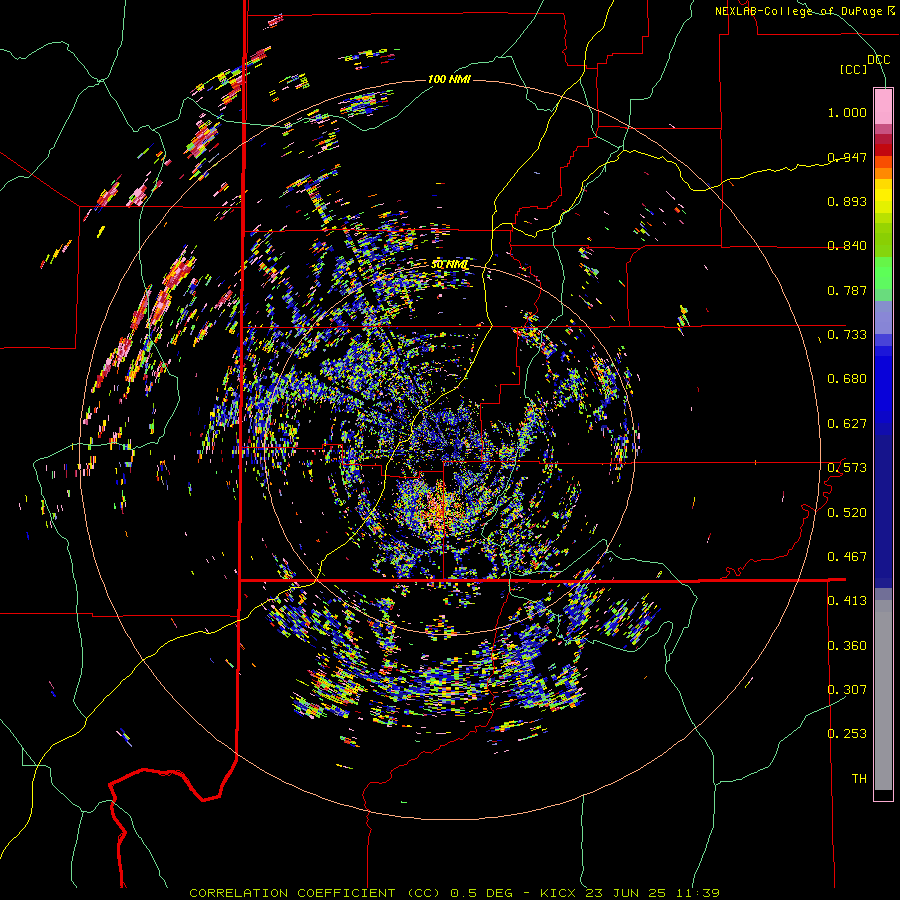This screenshot has height=900, width=900.
Task: Click the 0.787 scale value
Action: point(847,290)
